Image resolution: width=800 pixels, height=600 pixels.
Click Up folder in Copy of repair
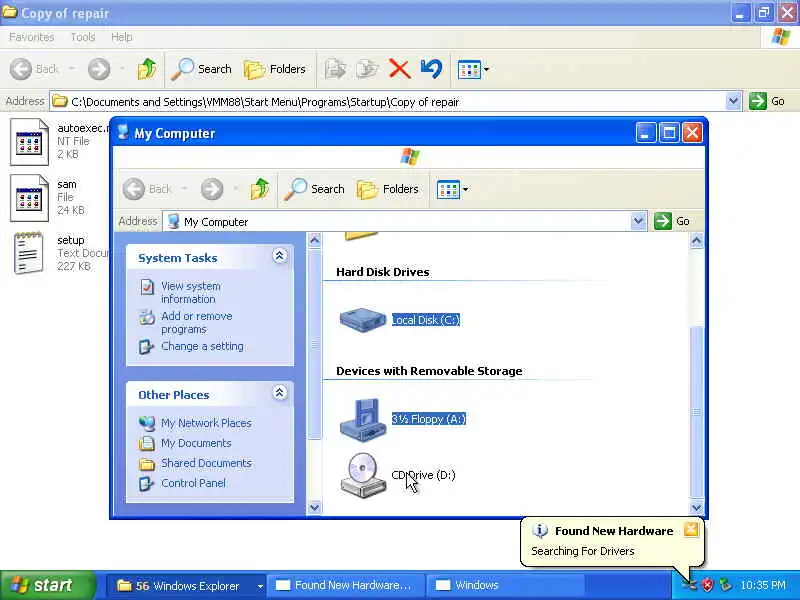pos(147,69)
